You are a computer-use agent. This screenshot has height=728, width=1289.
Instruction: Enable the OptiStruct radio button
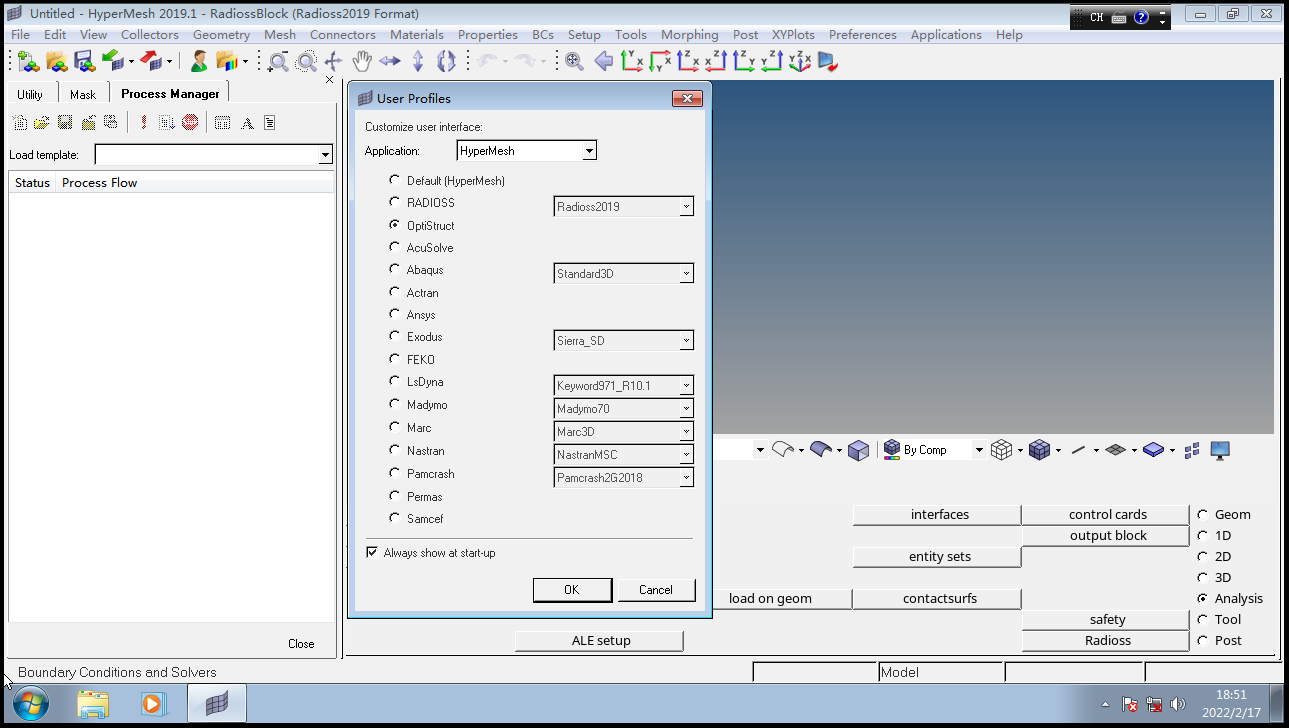click(x=394, y=225)
